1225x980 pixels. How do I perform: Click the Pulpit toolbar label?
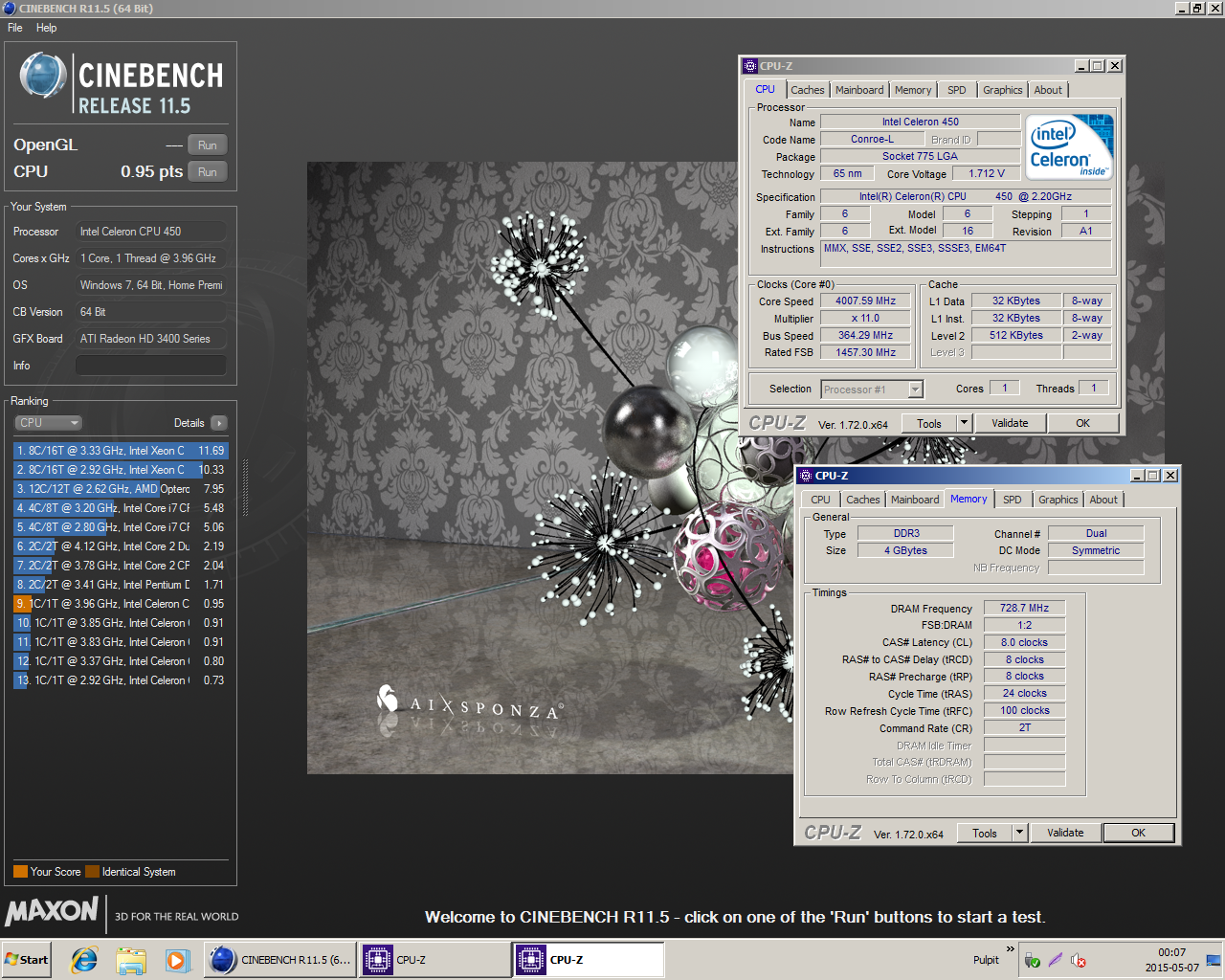tap(986, 960)
